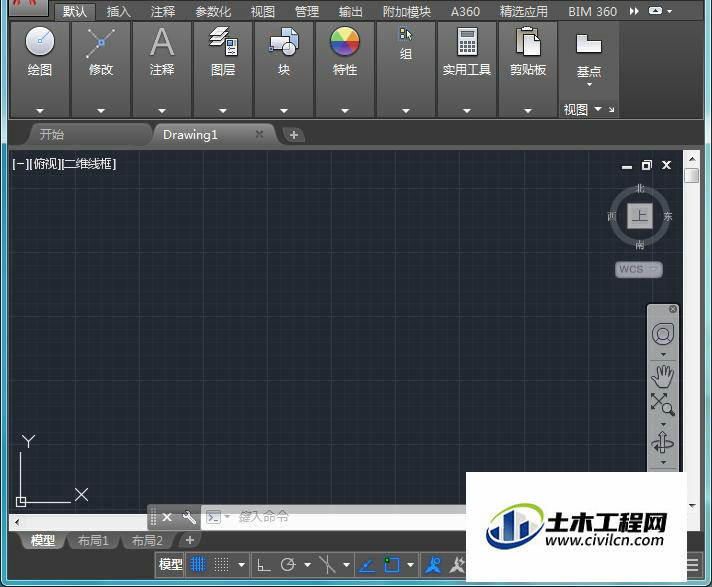
Task: Switch to the 参数化 ribbon tab
Action: click(x=213, y=11)
